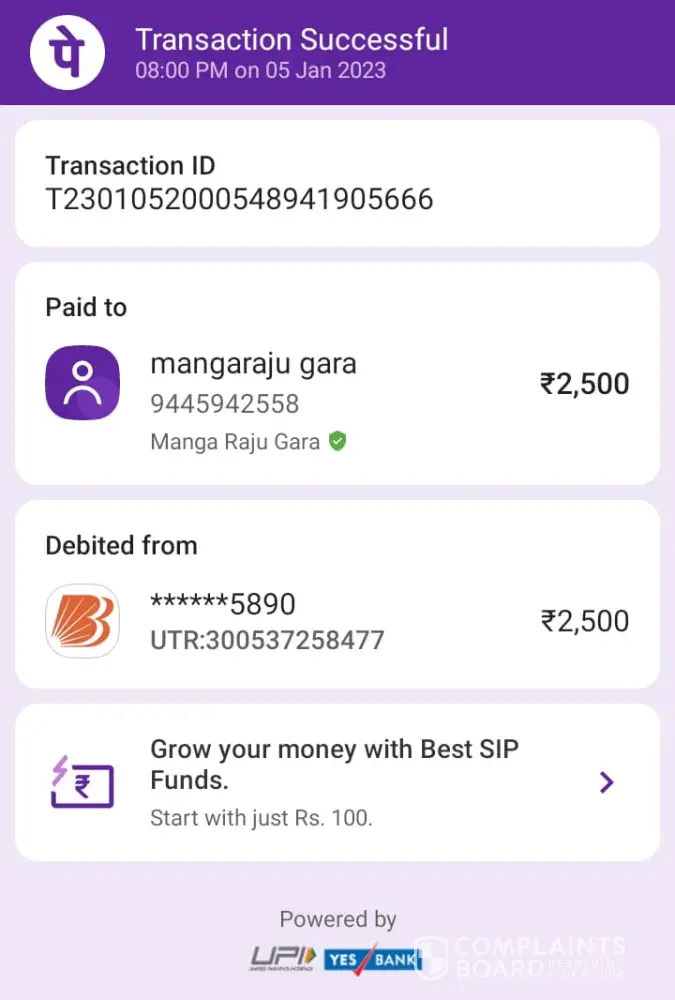Tap recipient name mangaraju gara
675x1000 pixels.
pyautogui.click(x=253, y=364)
